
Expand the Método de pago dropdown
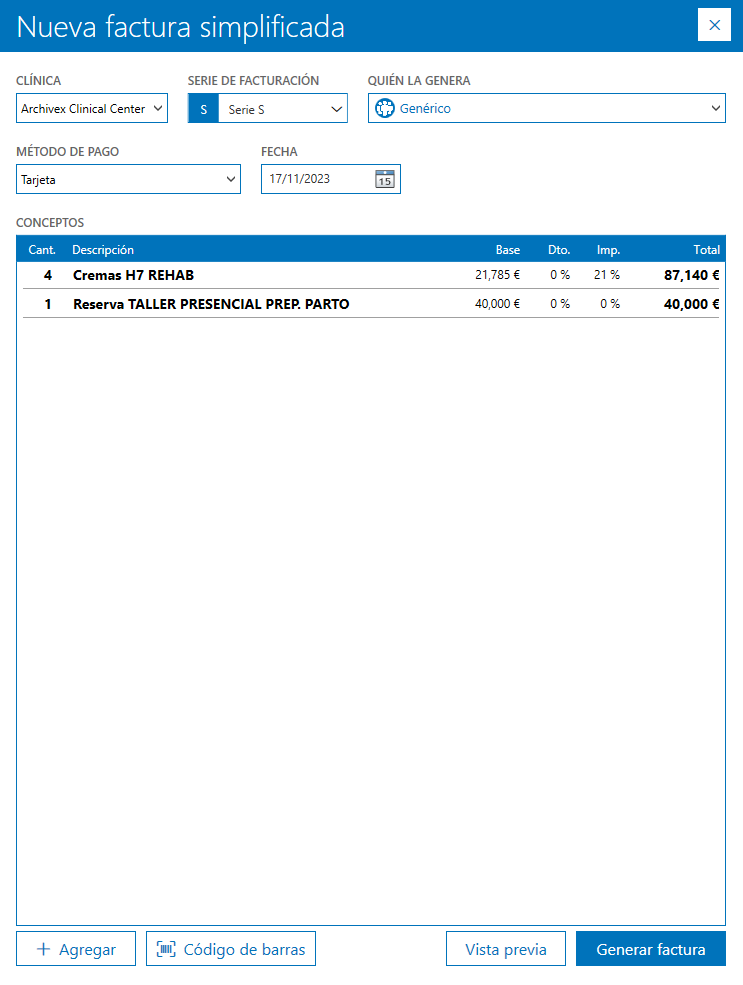click(128, 180)
